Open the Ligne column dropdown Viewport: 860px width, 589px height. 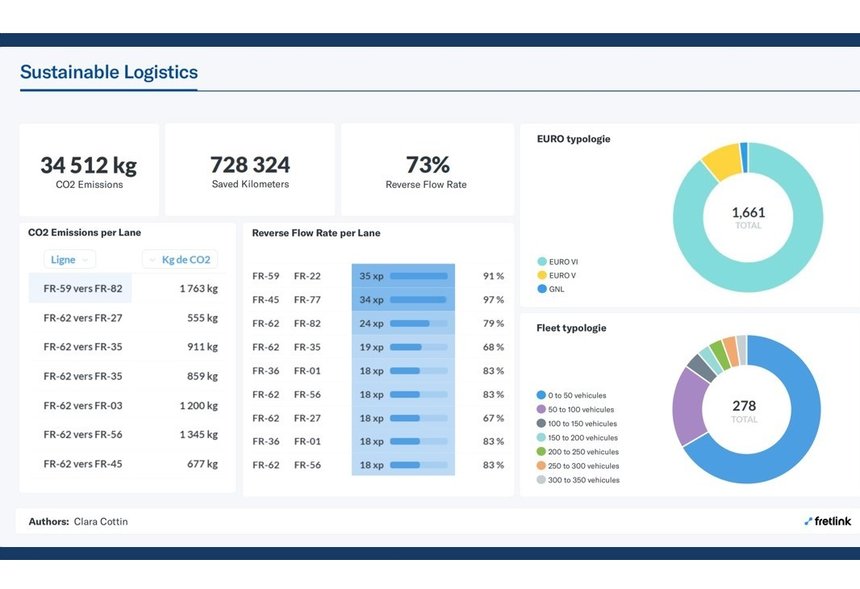click(x=69, y=259)
